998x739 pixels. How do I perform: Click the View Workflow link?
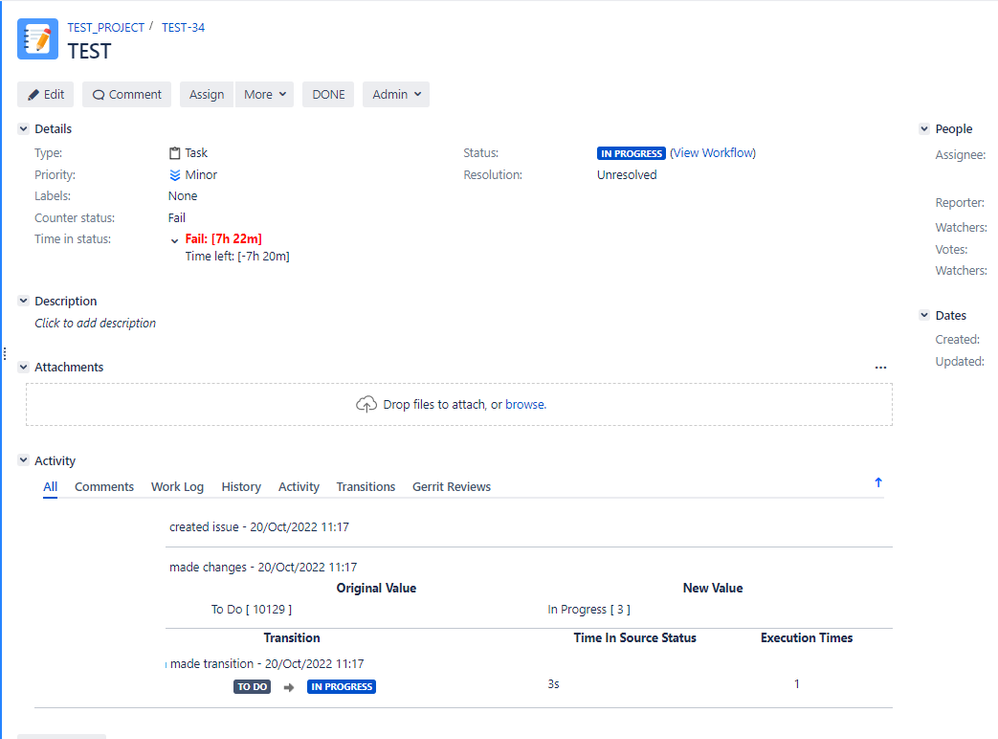tap(713, 153)
